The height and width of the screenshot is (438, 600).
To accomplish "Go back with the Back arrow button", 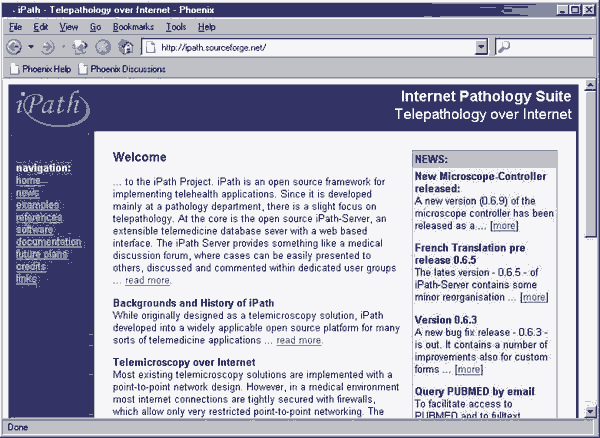I will (14, 47).
